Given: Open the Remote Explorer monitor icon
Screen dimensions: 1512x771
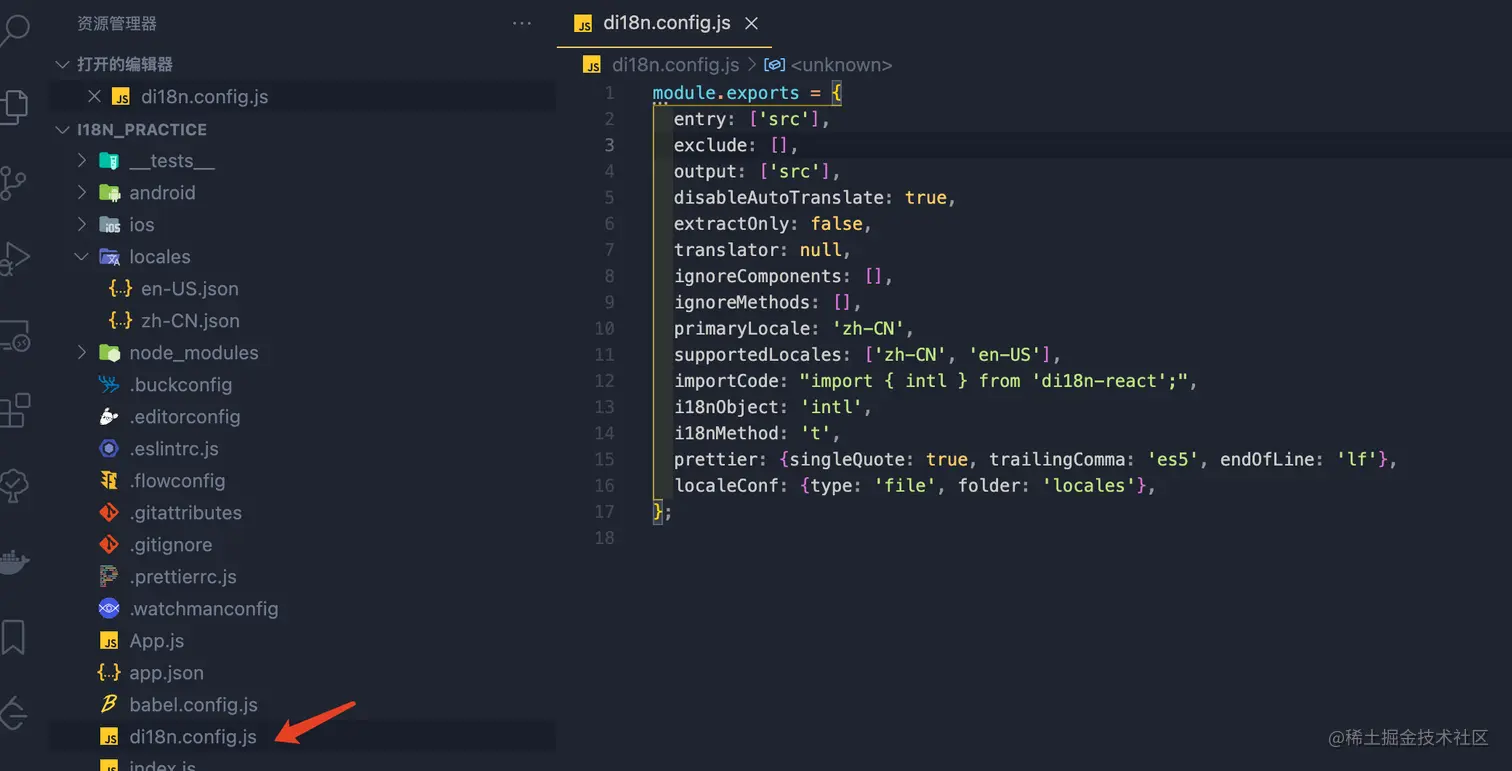Looking at the screenshot, I should tap(13, 336).
